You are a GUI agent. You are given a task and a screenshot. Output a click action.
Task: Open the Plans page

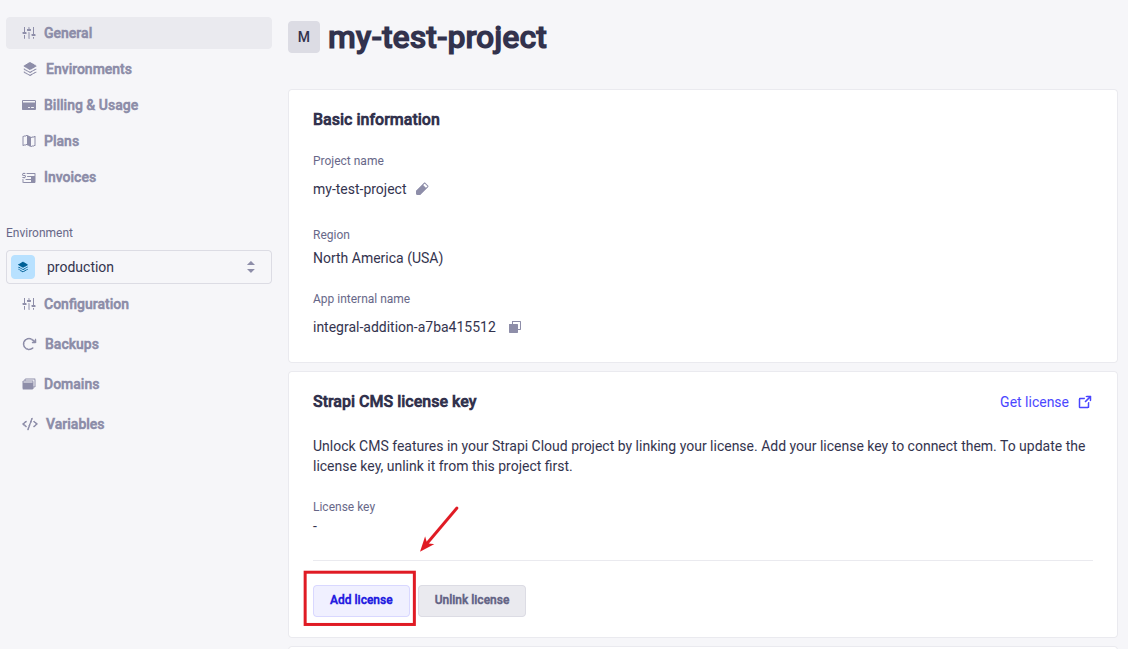click(61, 141)
